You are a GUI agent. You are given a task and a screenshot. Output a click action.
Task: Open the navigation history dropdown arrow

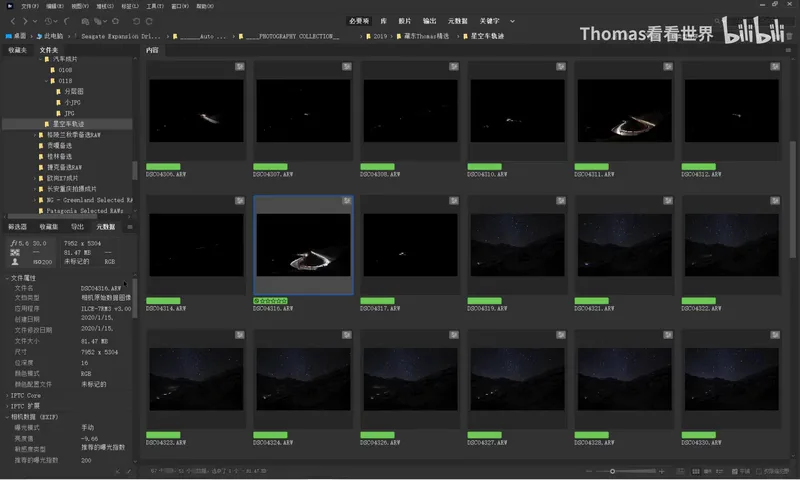pos(35,21)
